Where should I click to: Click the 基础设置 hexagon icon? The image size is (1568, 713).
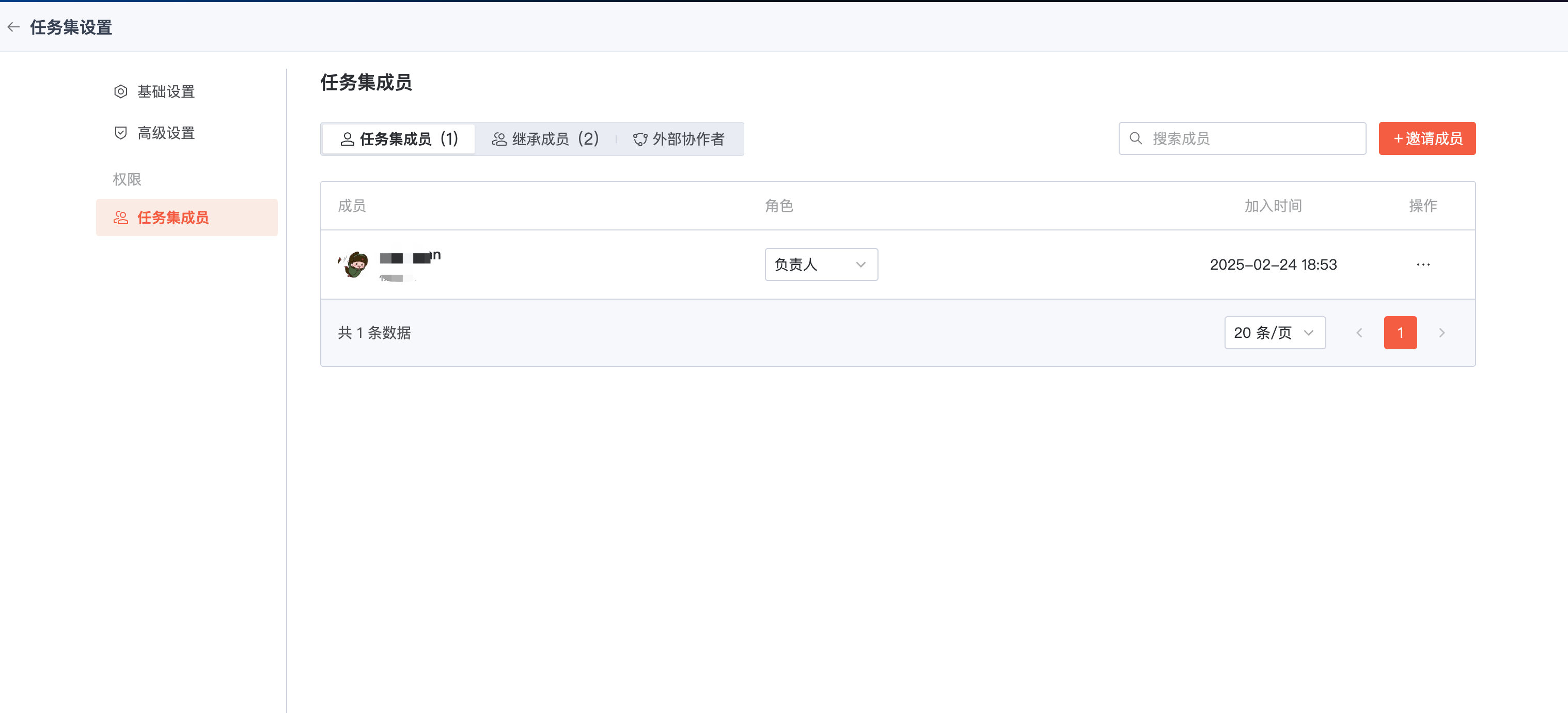click(120, 91)
